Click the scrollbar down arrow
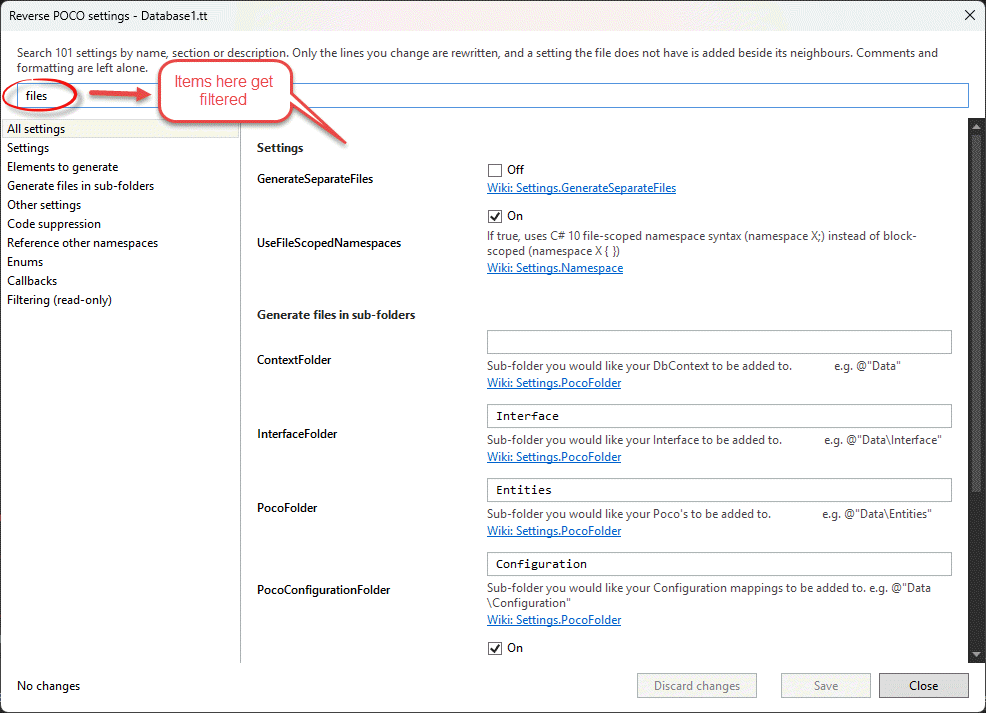Screen dimensions: 986x713 (976, 655)
